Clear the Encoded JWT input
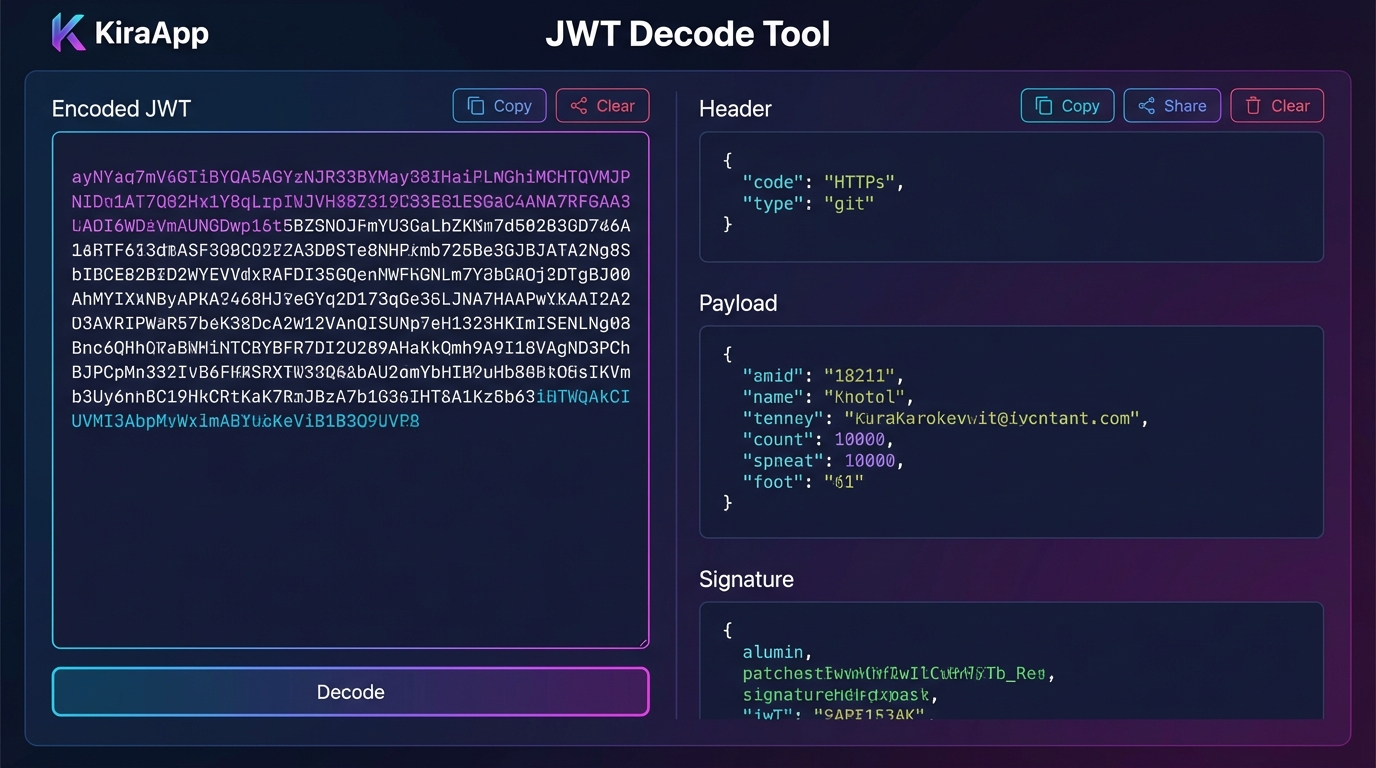The width and height of the screenshot is (1376, 768). [602, 105]
